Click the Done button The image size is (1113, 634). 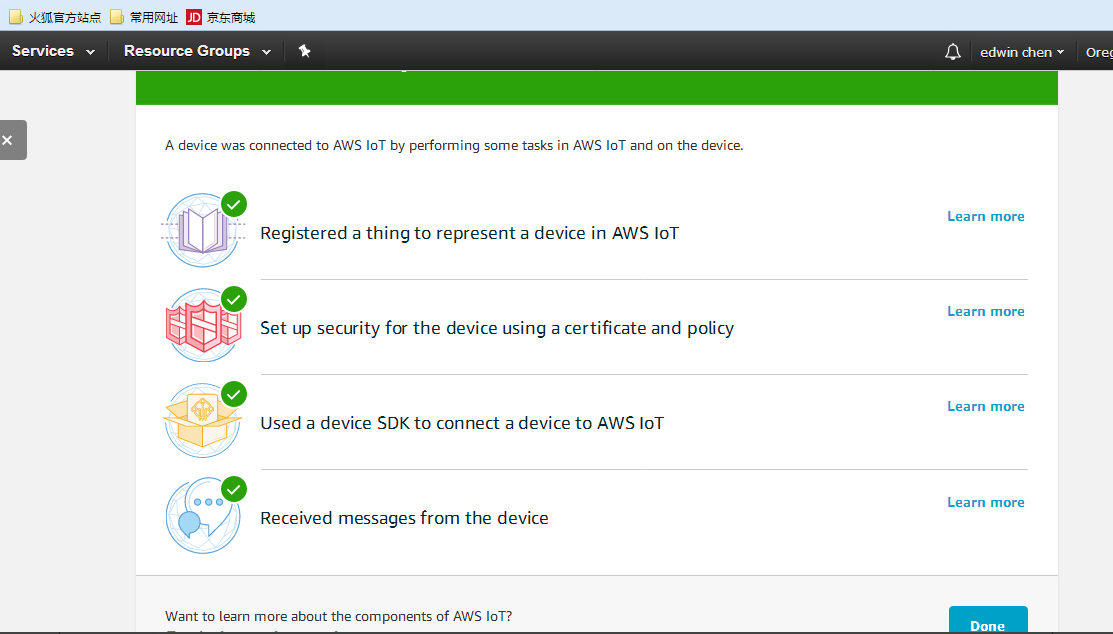988,621
